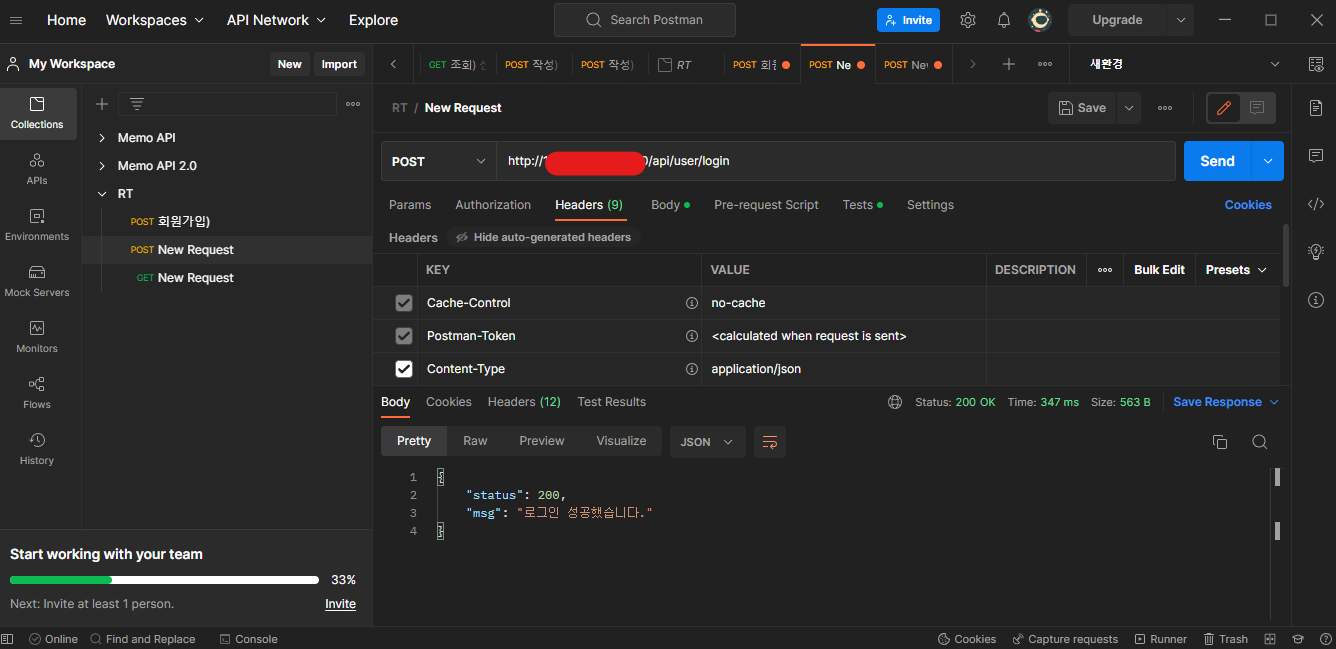The height and width of the screenshot is (649, 1336).
Task: Copy the response body
Action: 1220,442
